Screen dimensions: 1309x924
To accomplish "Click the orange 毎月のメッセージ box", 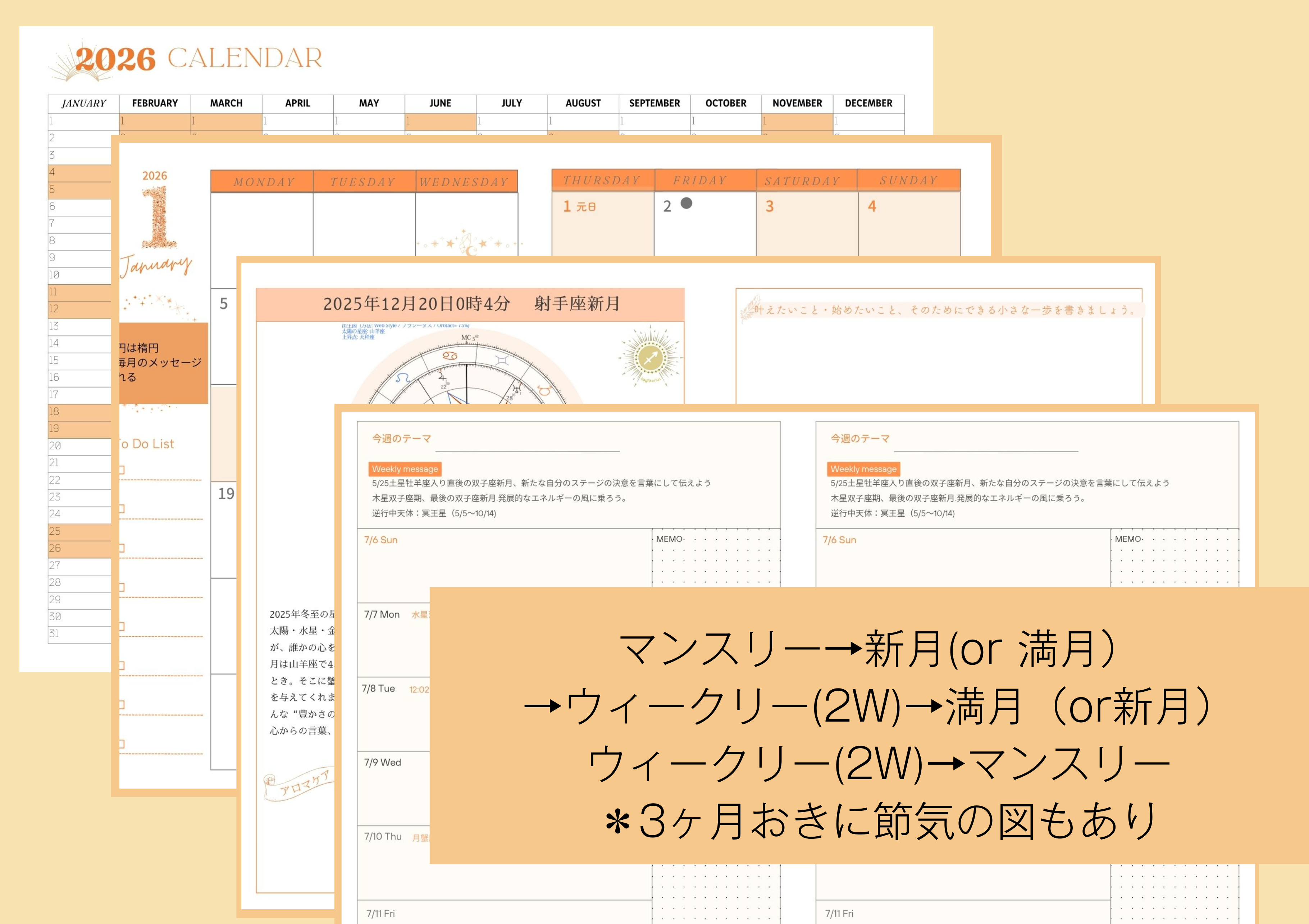I will tap(163, 362).
